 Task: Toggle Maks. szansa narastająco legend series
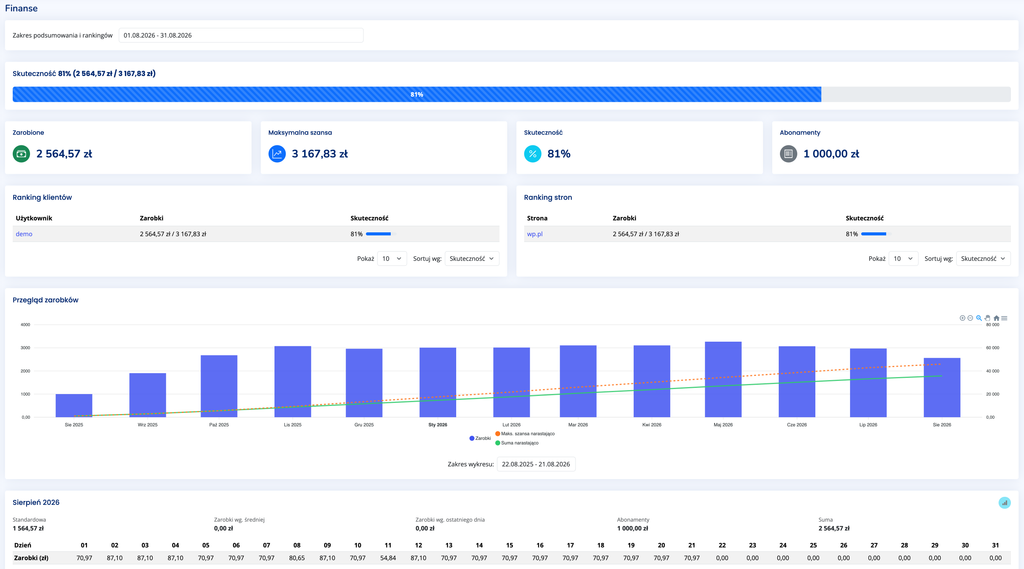pos(525,434)
